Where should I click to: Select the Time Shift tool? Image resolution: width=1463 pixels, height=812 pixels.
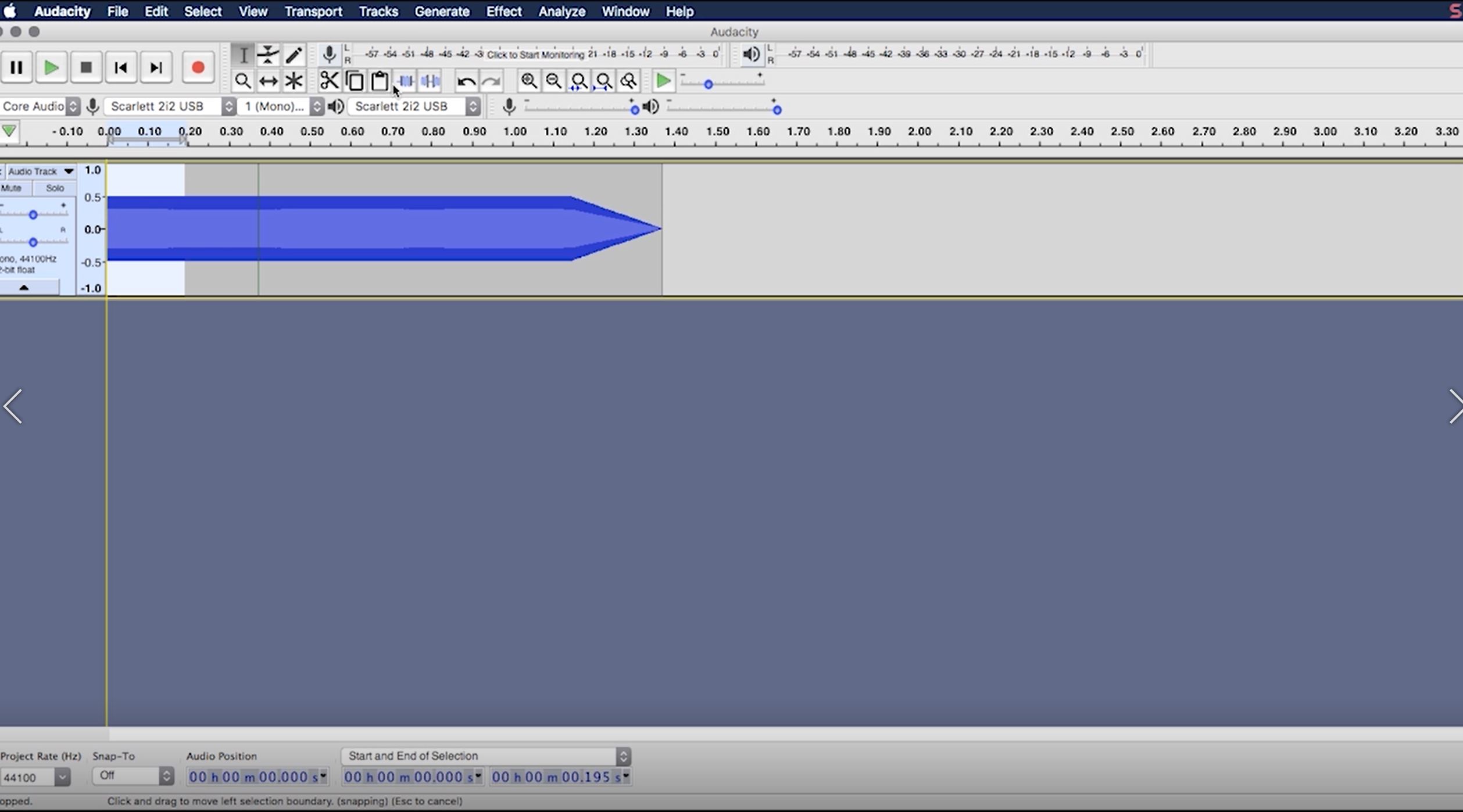click(x=268, y=81)
